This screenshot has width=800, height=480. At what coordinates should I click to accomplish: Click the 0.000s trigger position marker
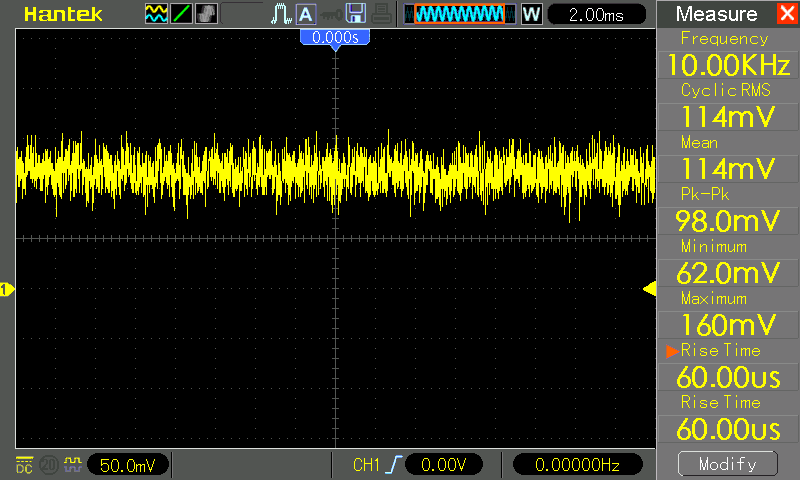(335, 39)
